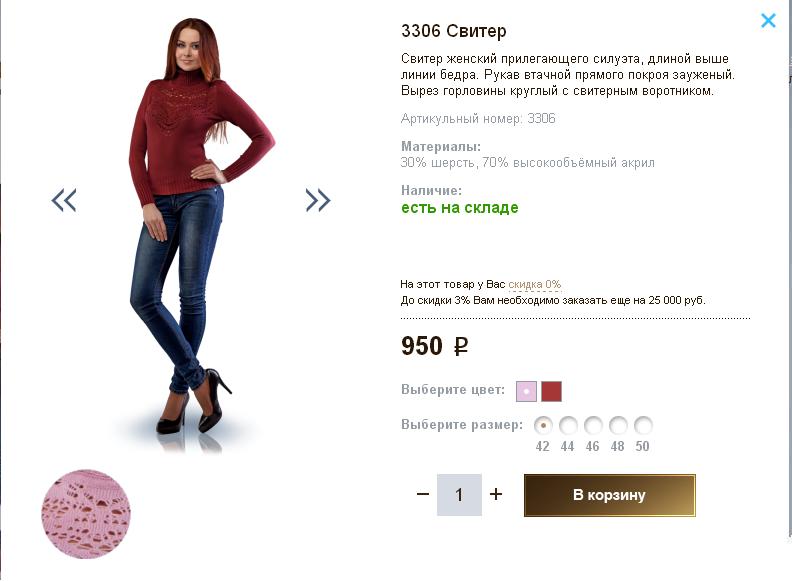The height and width of the screenshot is (581, 792).
Task: Select size 42 radio button
Action: click(543, 425)
